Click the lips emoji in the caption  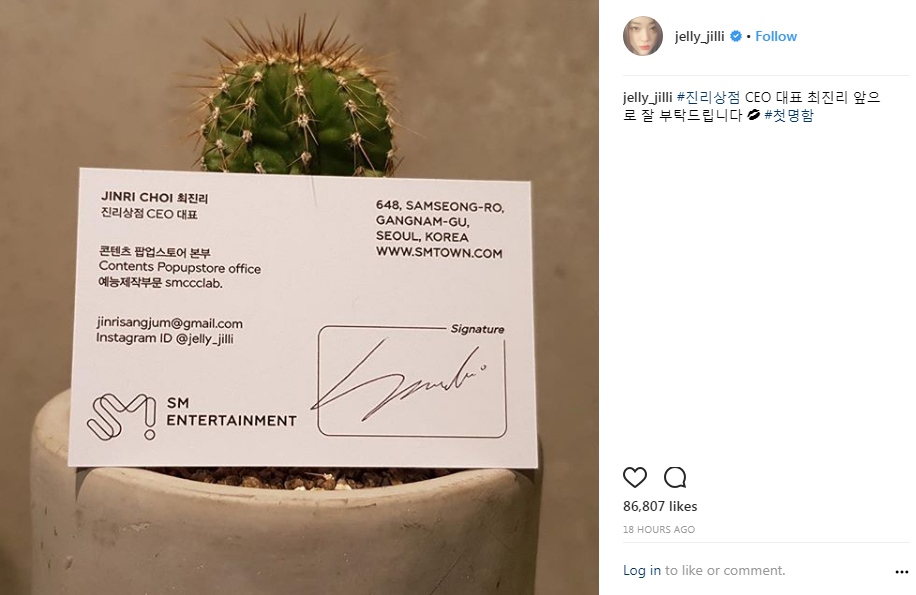click(x=754, y=115)
